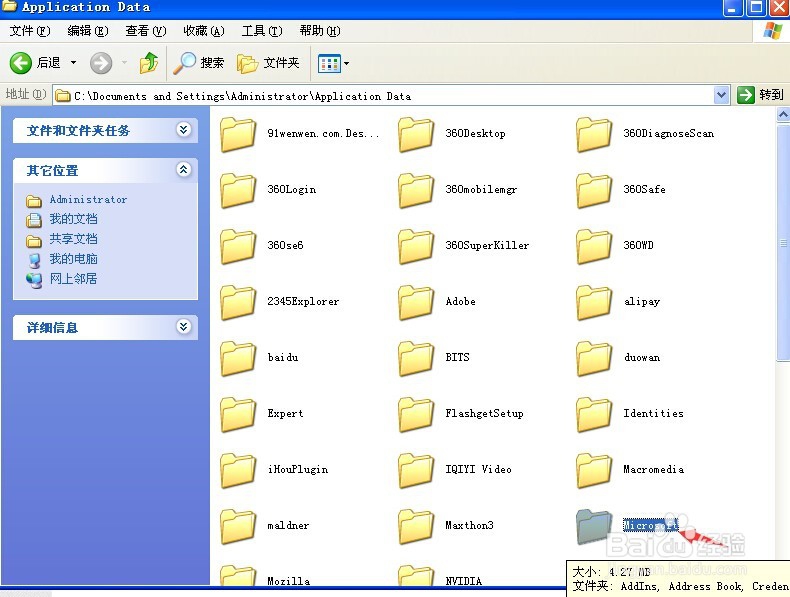This screenshot has height=597, width=790.
Task: Select the IQIYI Video folder icon
Action: click(416, 470)
